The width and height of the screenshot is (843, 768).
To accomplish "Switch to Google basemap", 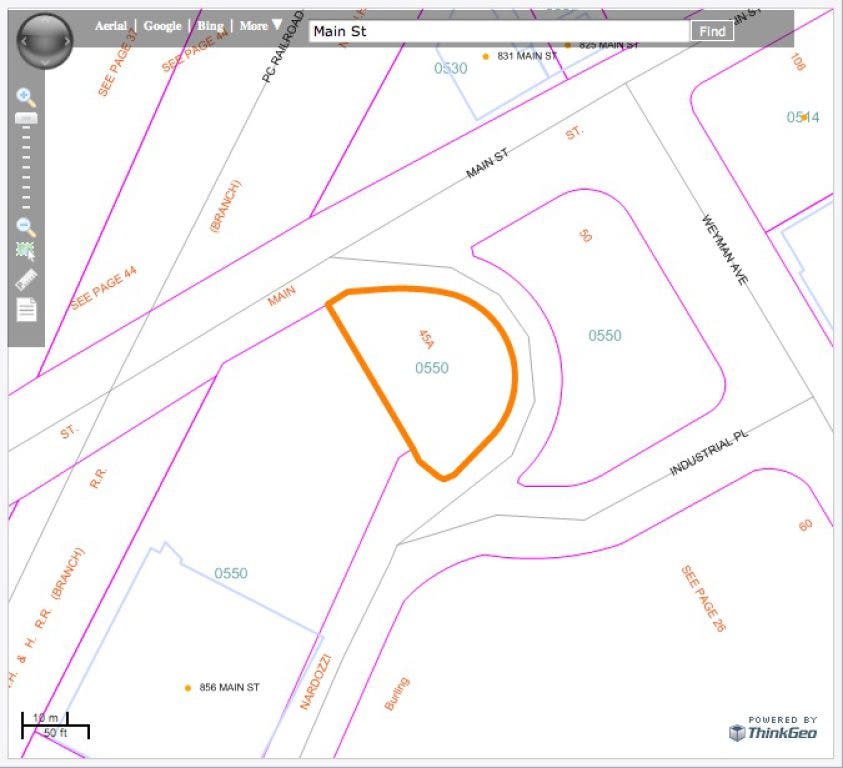I will (162, 26).
